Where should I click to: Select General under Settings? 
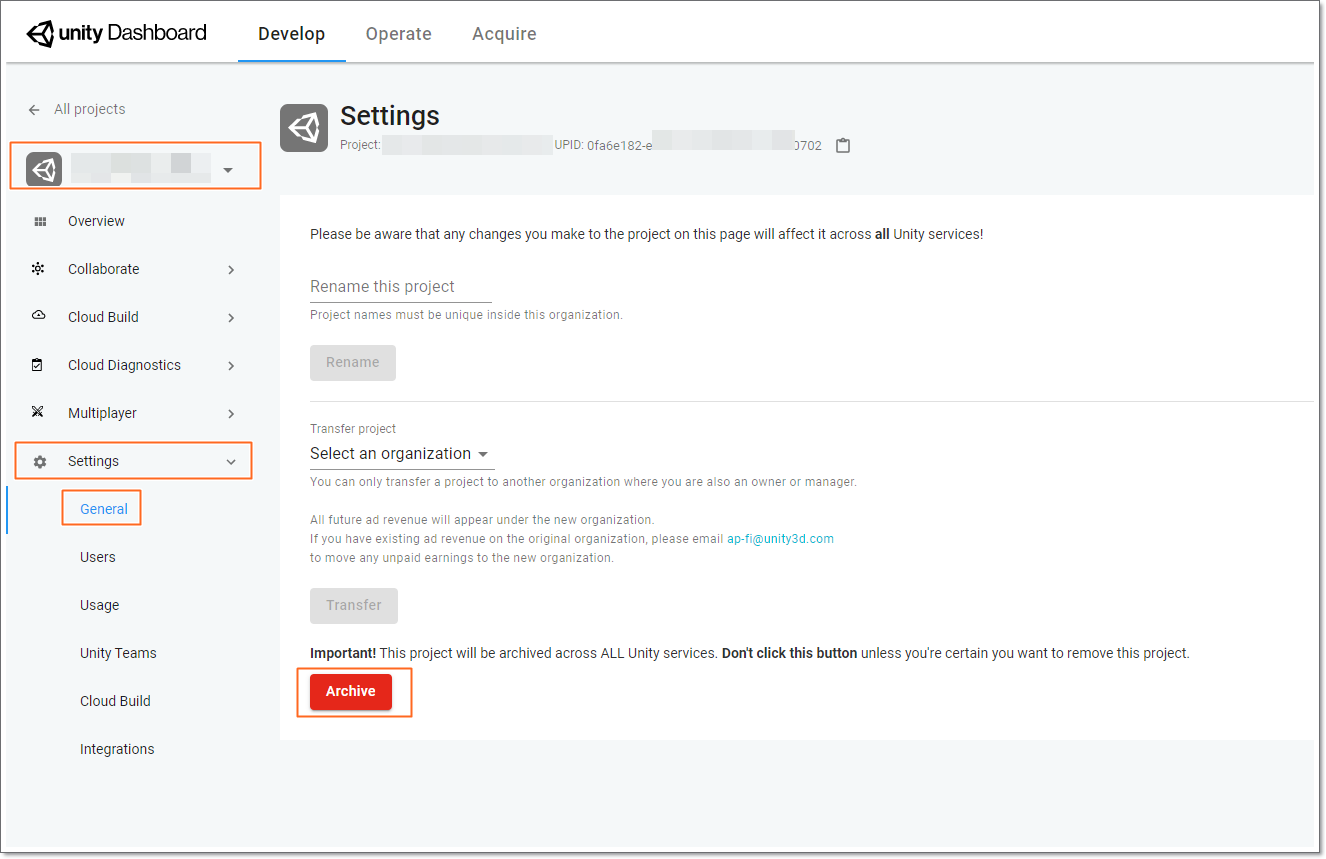[104, 509]
